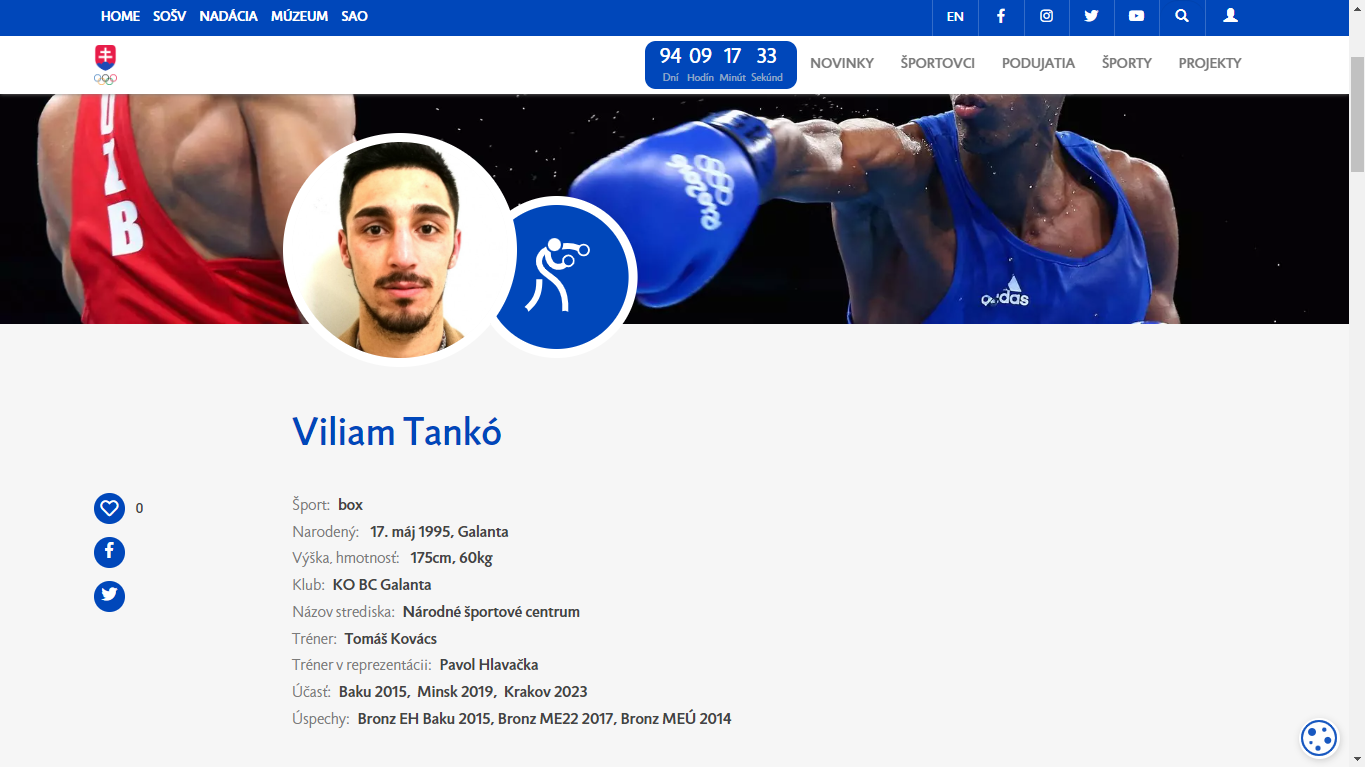Go to Slovak Olympic logo home
Screen dimensions: 1365x767
pos(105,65)
